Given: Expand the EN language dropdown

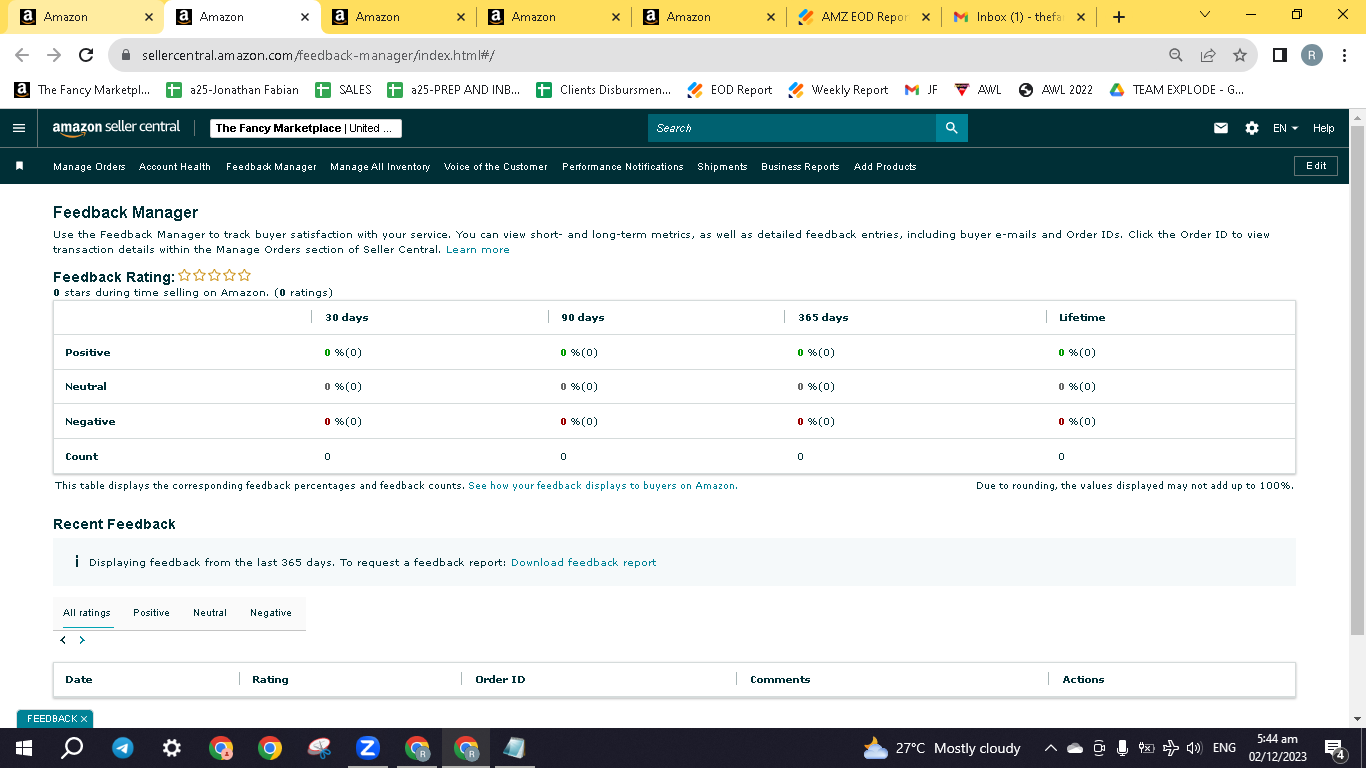Looking at the screenshot, I should click(x=1285, y=128).
